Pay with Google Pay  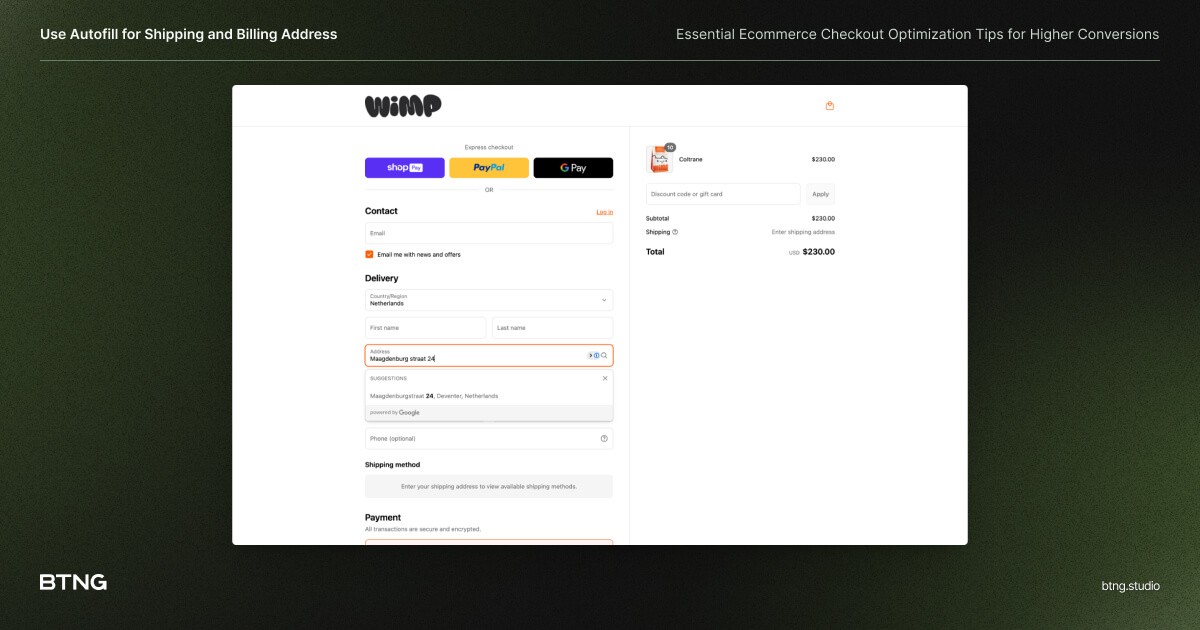point(573,168)
